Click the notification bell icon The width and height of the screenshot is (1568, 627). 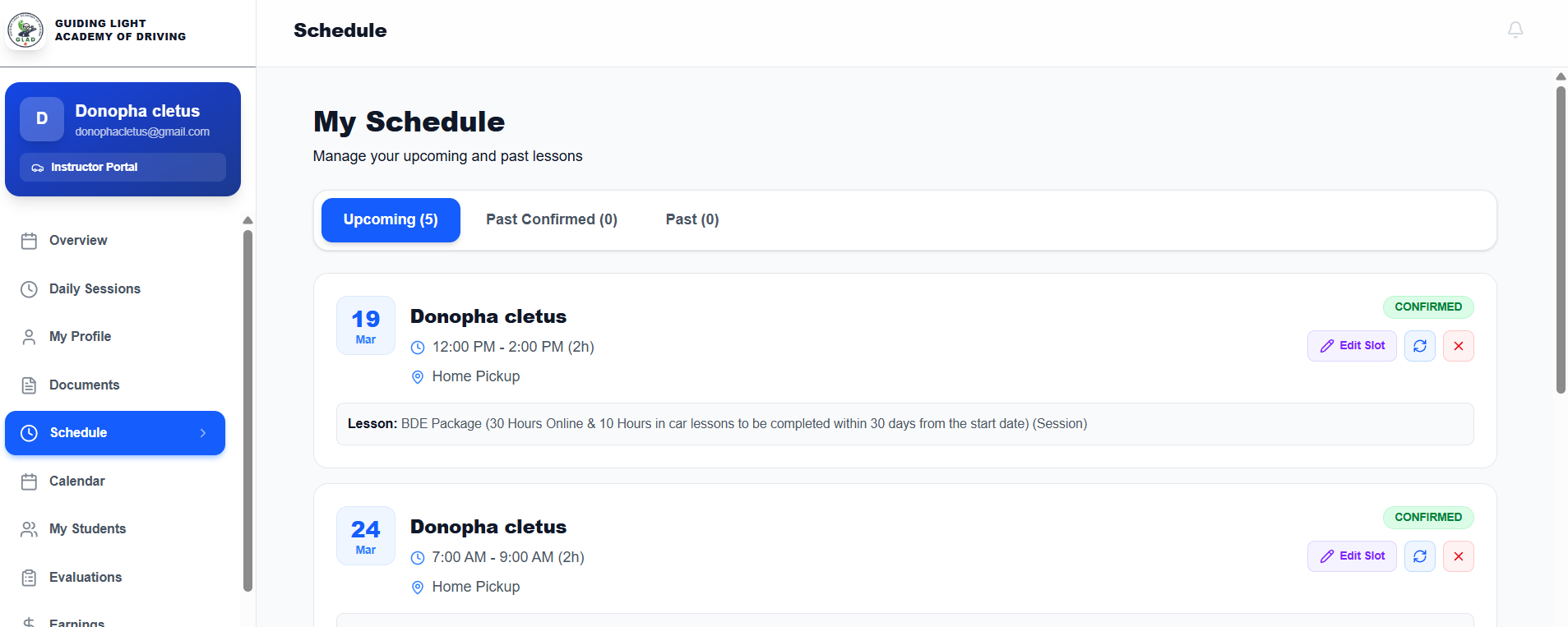(x=1515, y=30)
